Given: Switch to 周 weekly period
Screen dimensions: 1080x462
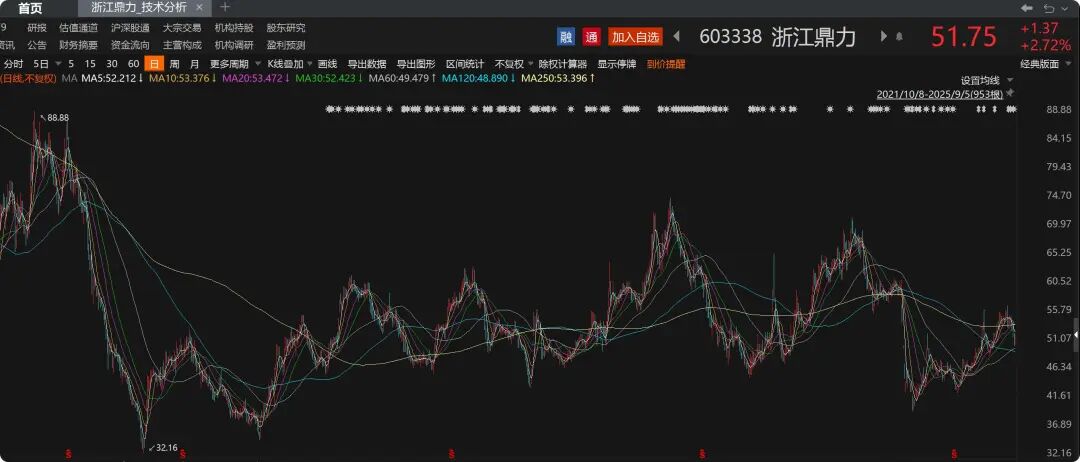Looking at the screenshot, I should [174, 63].
